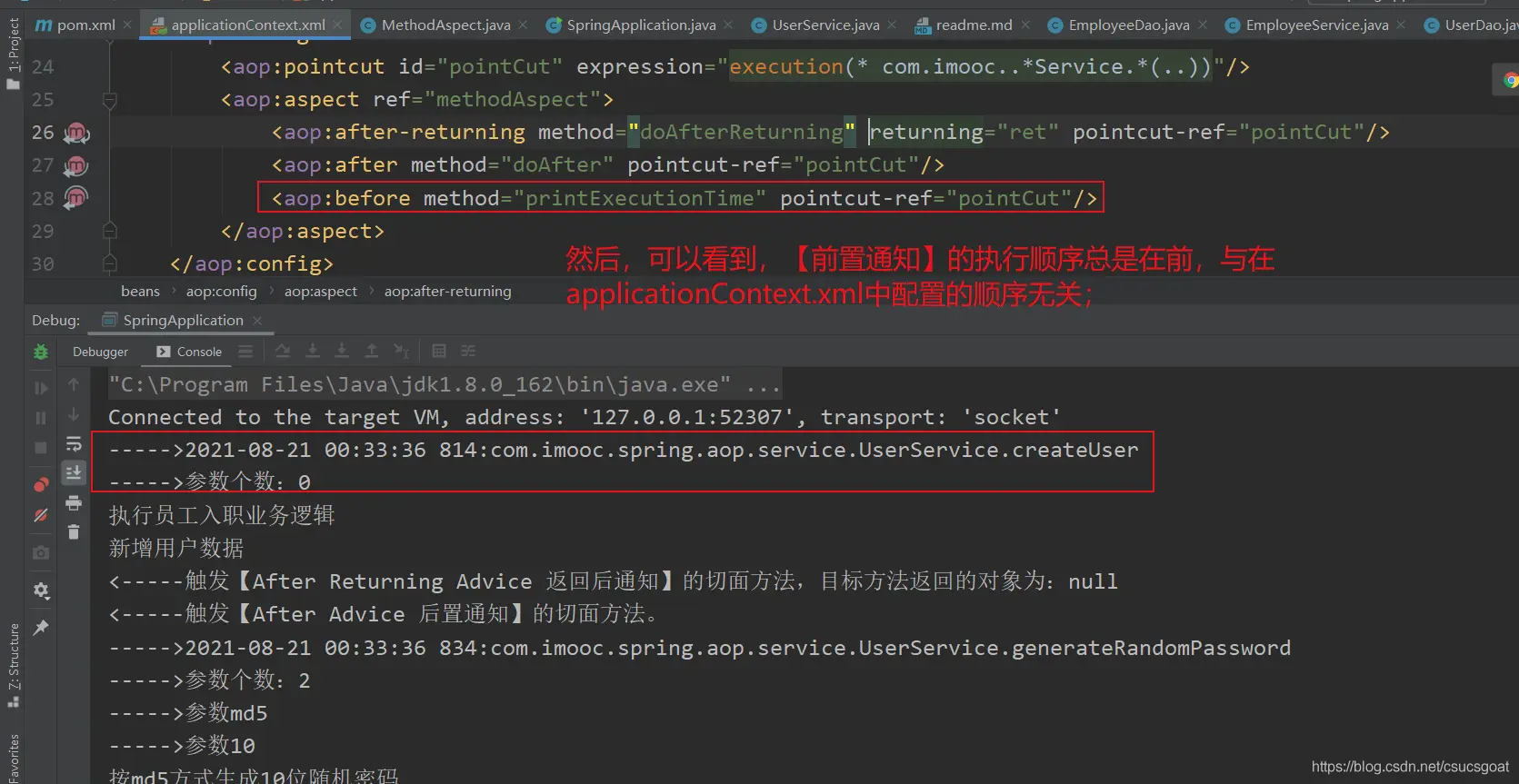Stop the SpringApplication debug session
The height and width of the screenshot is (784, 1519).
41,448
